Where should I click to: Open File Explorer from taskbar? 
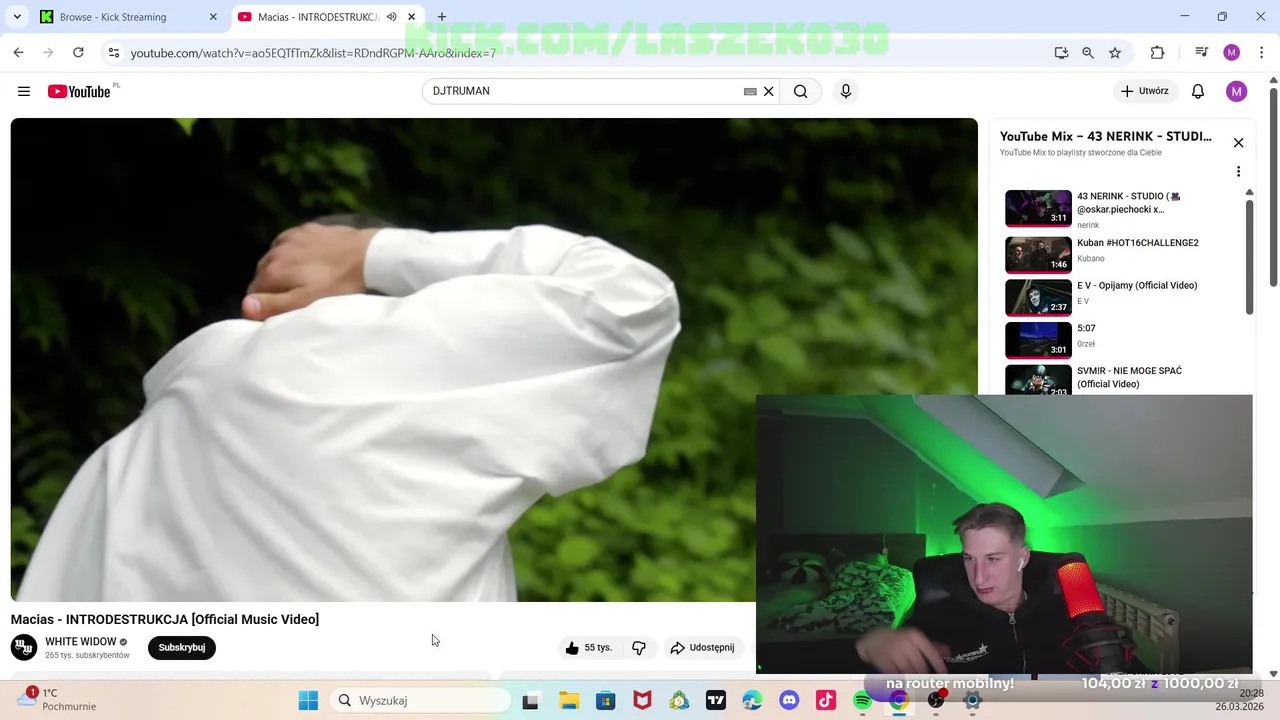pyautogui.click(x=569, y=701)
